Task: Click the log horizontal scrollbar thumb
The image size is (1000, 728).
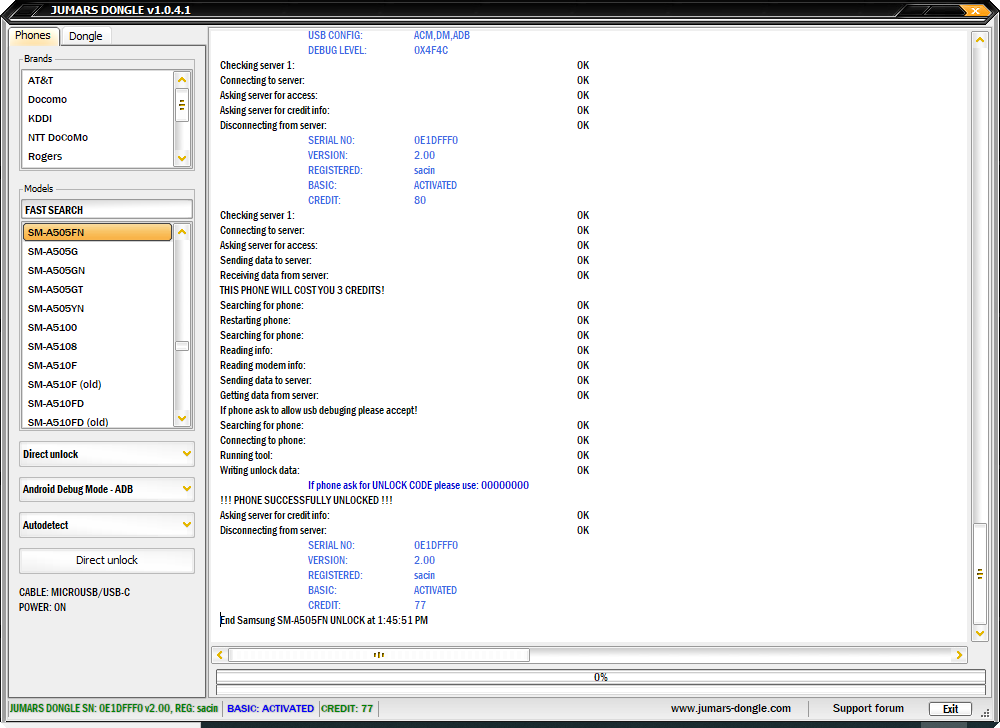Action: click(x=379, y=655)
